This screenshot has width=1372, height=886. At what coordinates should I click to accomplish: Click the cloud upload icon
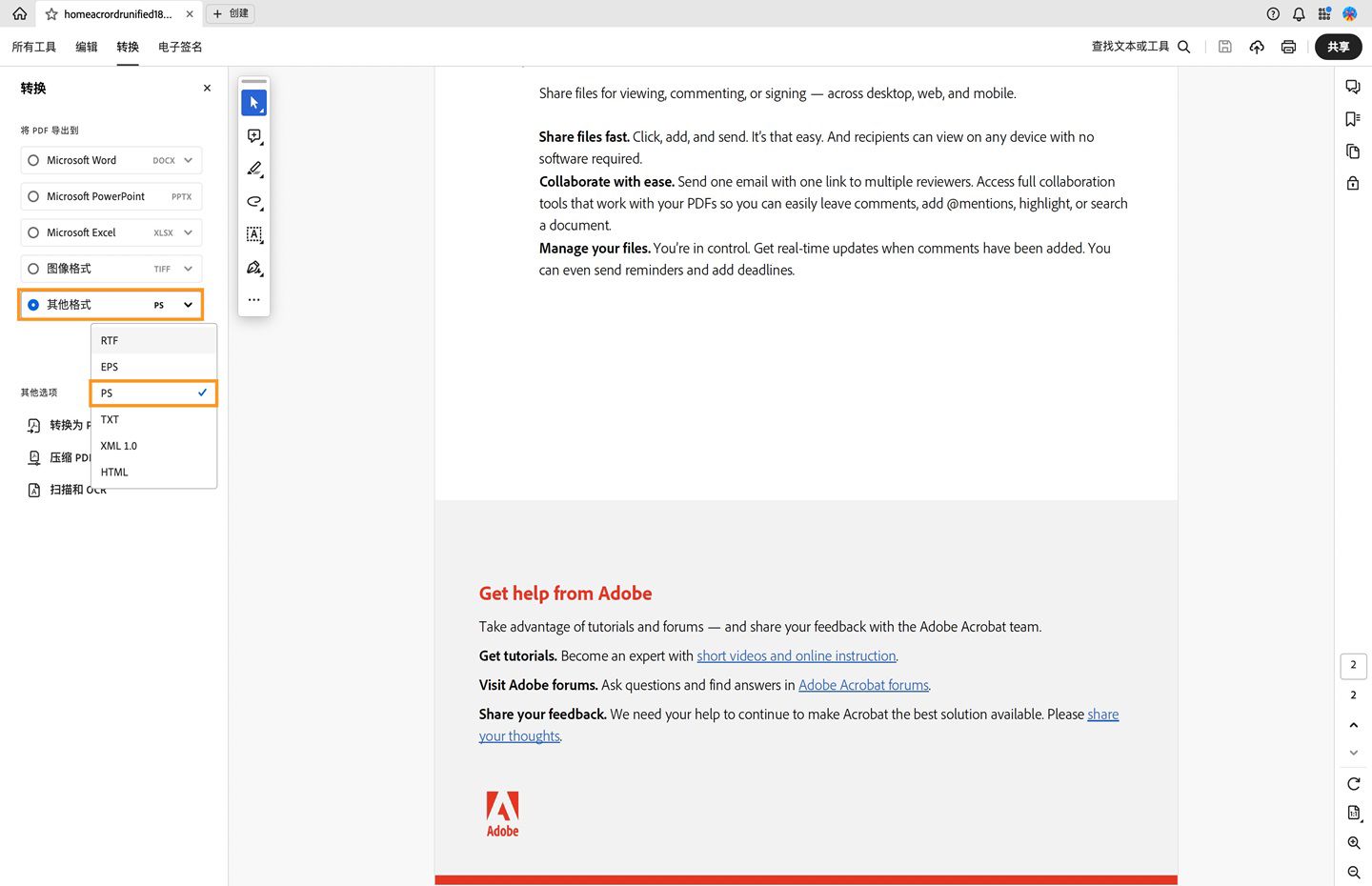point(1257,47)
